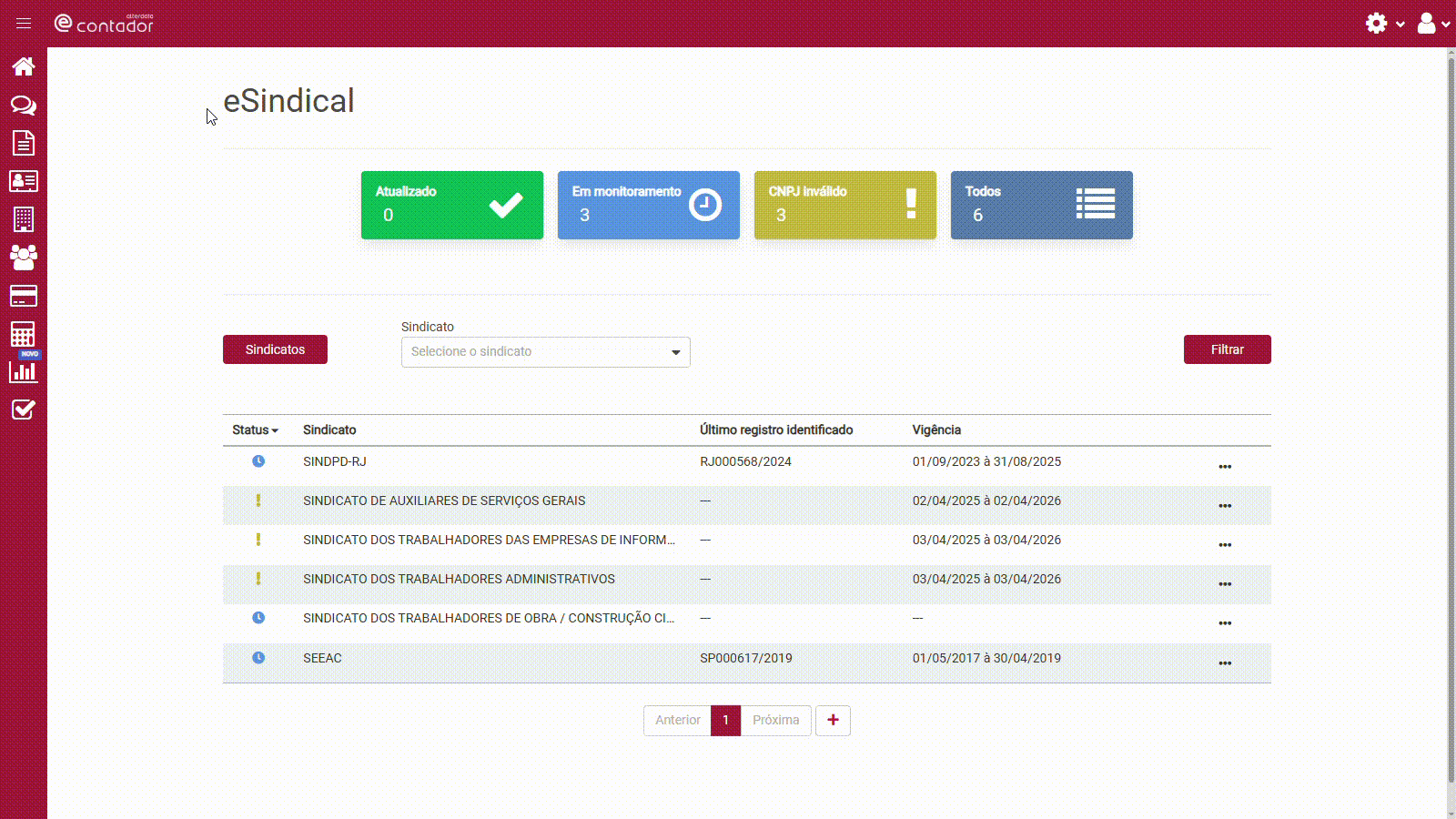
Task: Click the Filtrar button
Action: click(x=1227, y=349)
